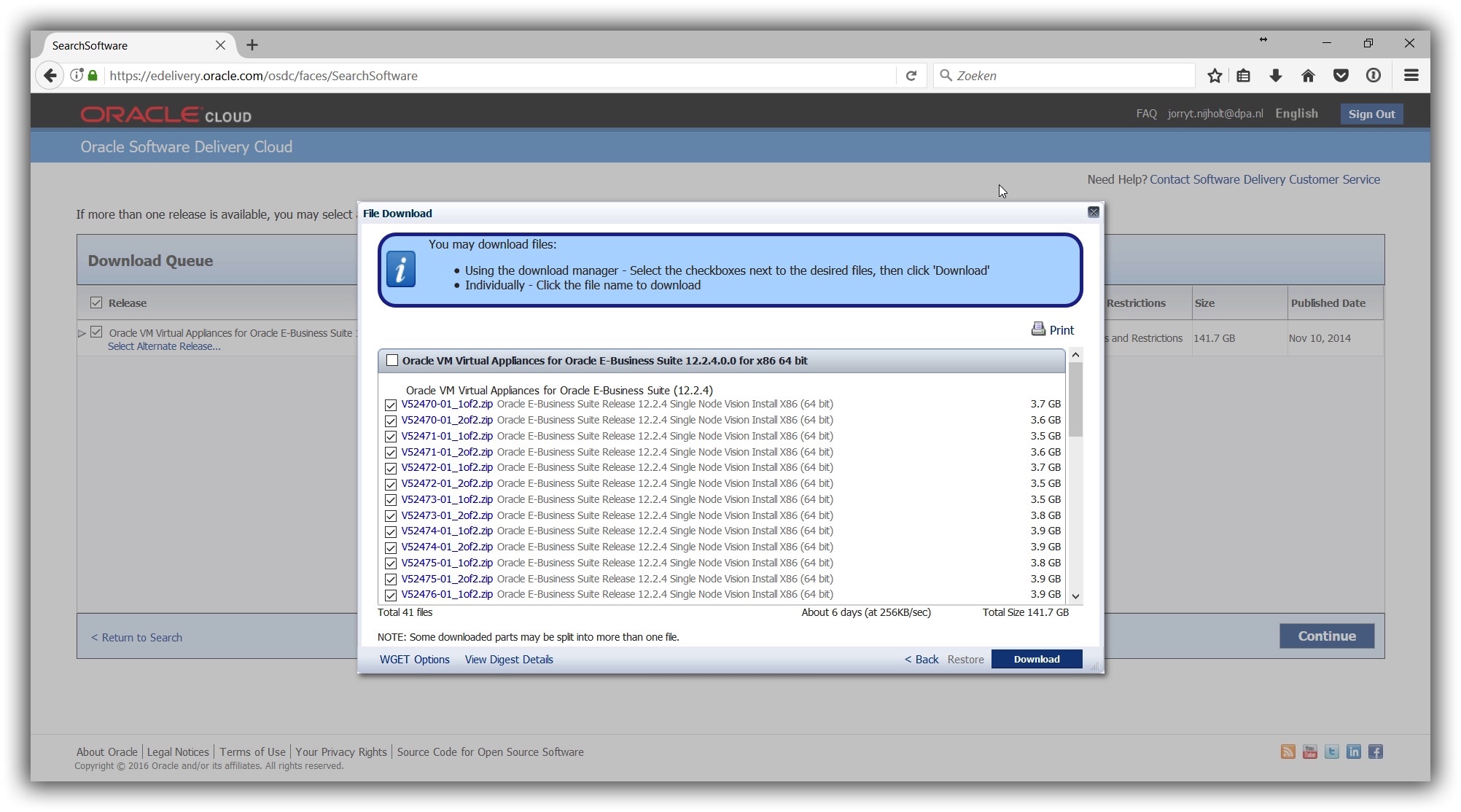Click the file list scrollbar down arrow
Screen dimensions: 1461x812
(x=1075, y=596)
